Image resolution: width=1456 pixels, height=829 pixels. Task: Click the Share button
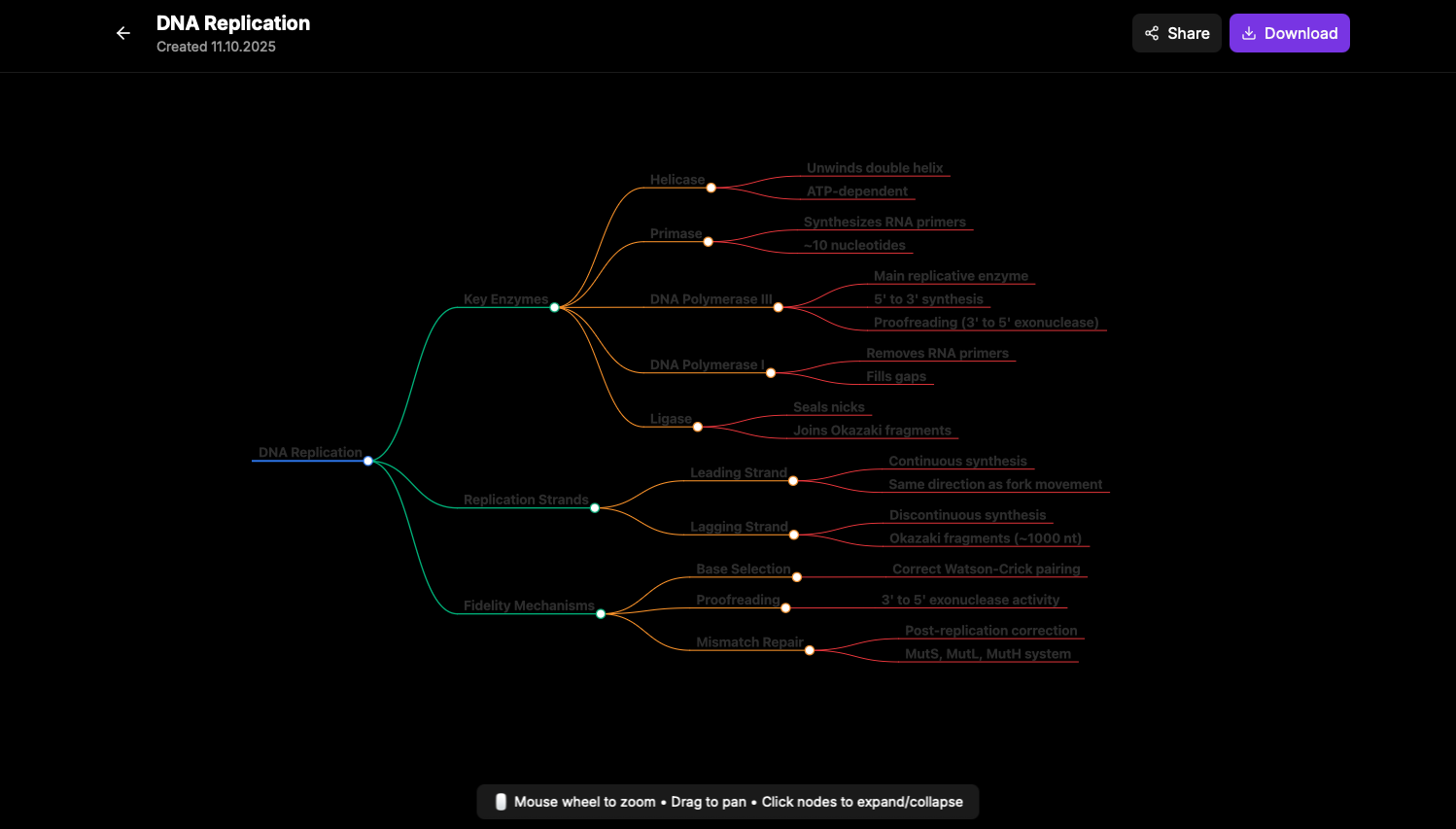click(x=1176, y=33)
